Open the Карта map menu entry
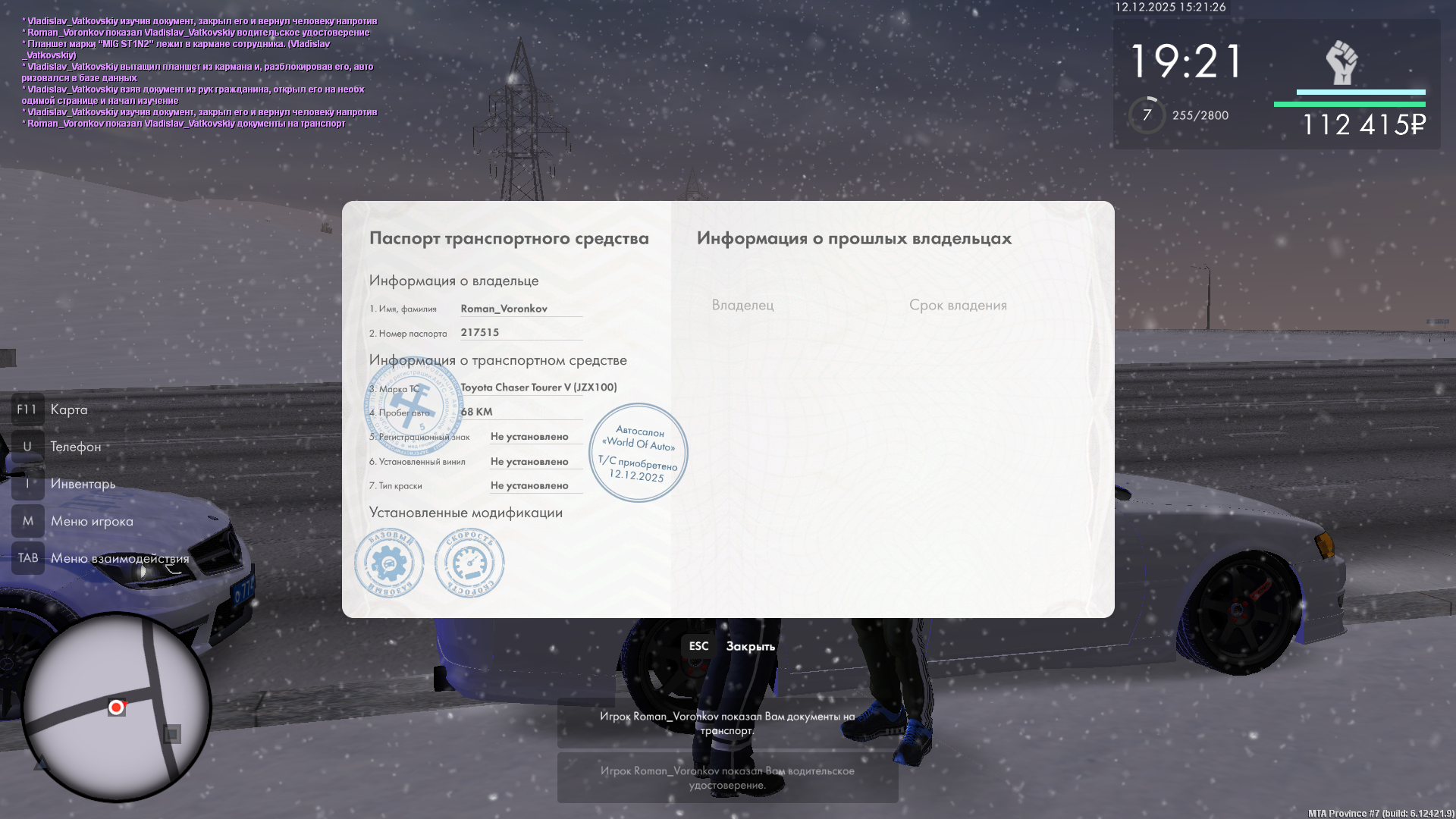1456x819 pixels. click(69, 409)
